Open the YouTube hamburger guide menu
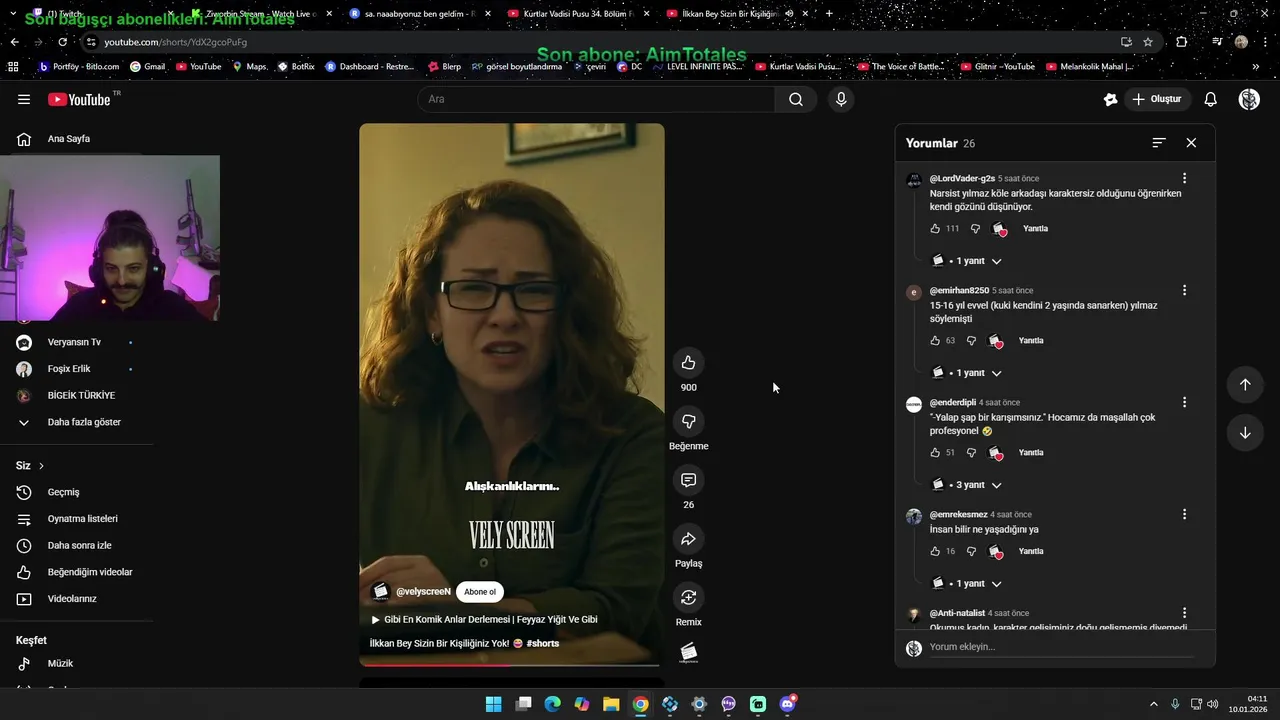The height and width of the screenshot is (720, 1280). click(x=24, y=99)
